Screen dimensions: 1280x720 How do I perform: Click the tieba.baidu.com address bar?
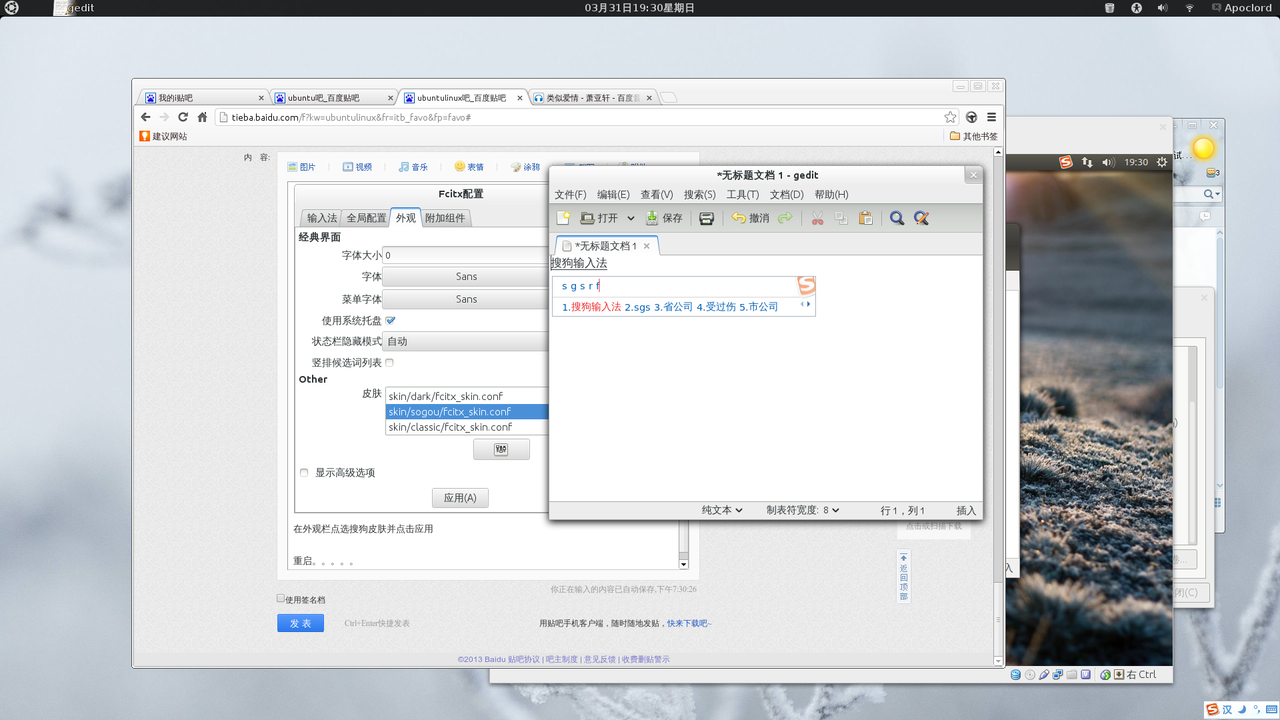(x=588, y=117)
